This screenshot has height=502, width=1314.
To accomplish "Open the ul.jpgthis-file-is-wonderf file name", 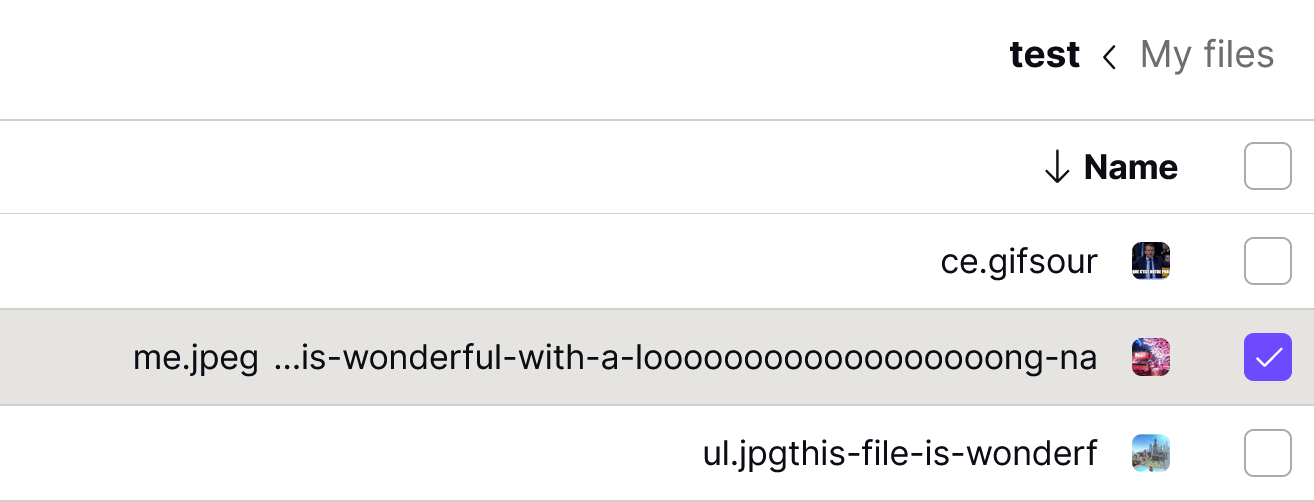I will pyautogui.click(x=900, y=454).
